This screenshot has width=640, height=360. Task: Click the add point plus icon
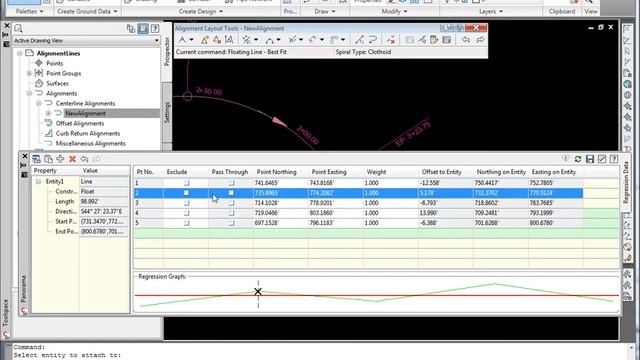[x=60, y=159]
